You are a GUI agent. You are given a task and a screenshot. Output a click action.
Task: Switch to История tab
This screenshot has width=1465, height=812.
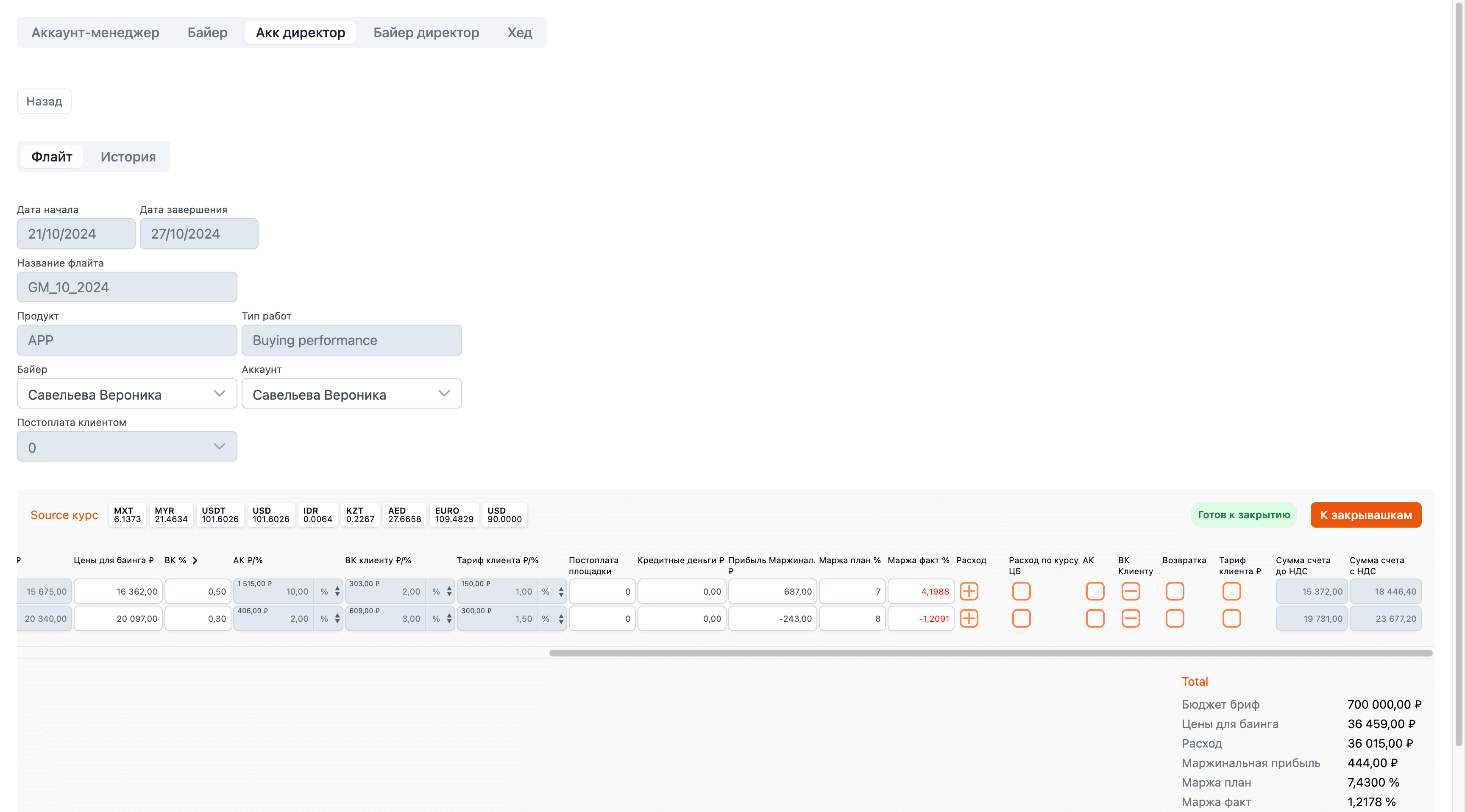(128, 156)
